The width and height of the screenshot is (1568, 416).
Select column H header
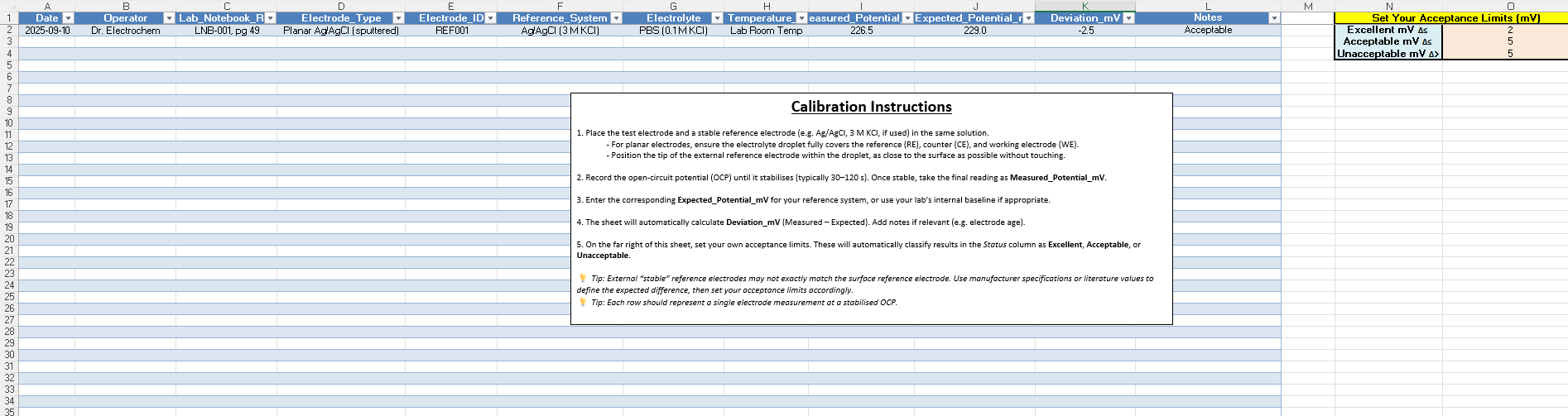(766, 6)
